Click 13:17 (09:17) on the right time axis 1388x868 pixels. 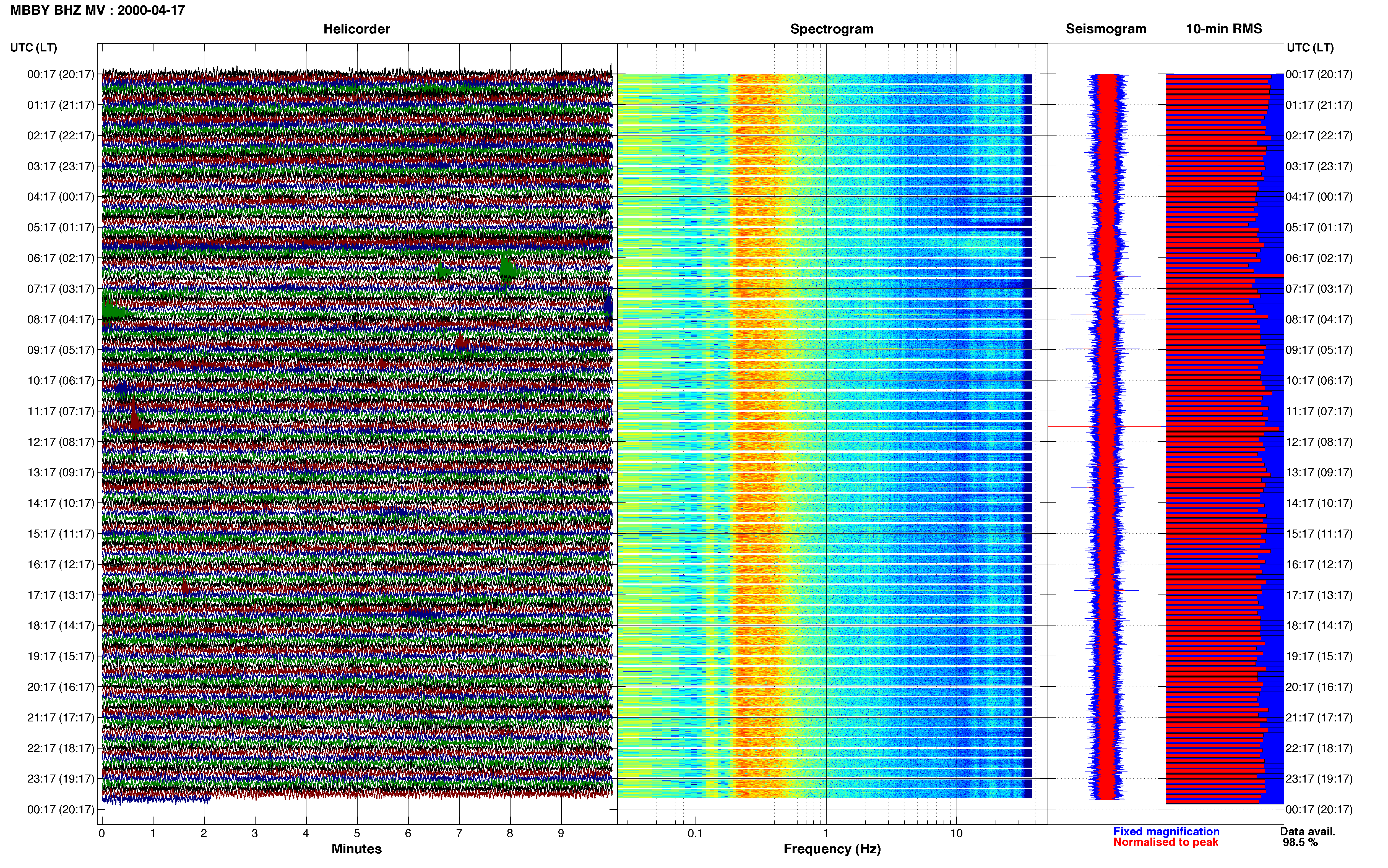(x=1319, y=473)
